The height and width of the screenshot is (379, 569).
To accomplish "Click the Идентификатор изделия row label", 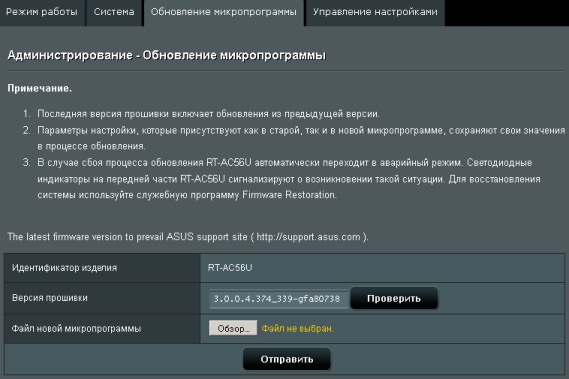I will [65, 268].
